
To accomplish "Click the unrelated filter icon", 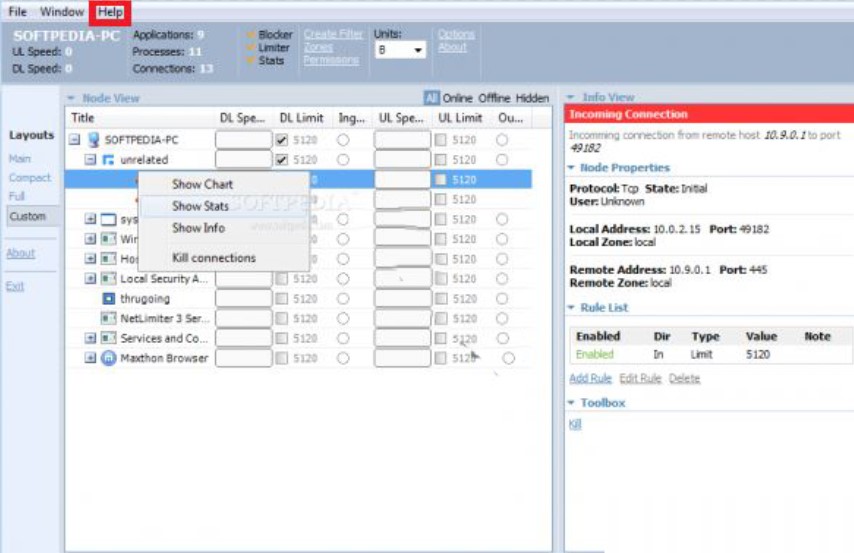I will 109,160.
